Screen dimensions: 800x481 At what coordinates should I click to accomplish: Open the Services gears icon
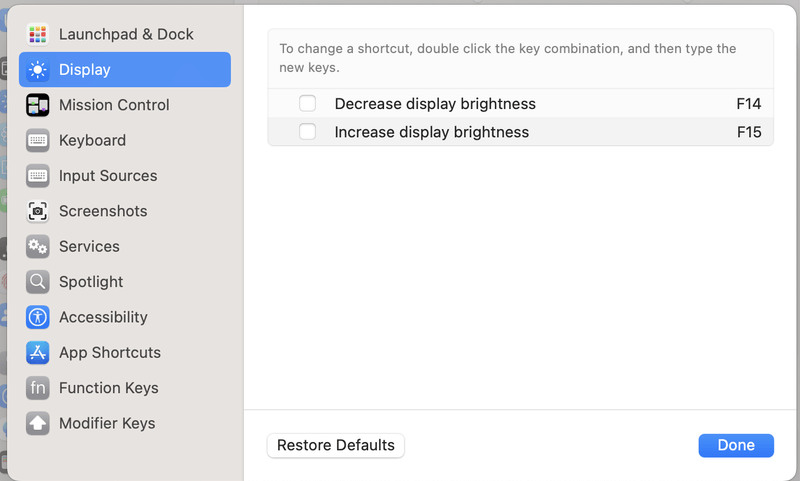(x=38, y=246)
